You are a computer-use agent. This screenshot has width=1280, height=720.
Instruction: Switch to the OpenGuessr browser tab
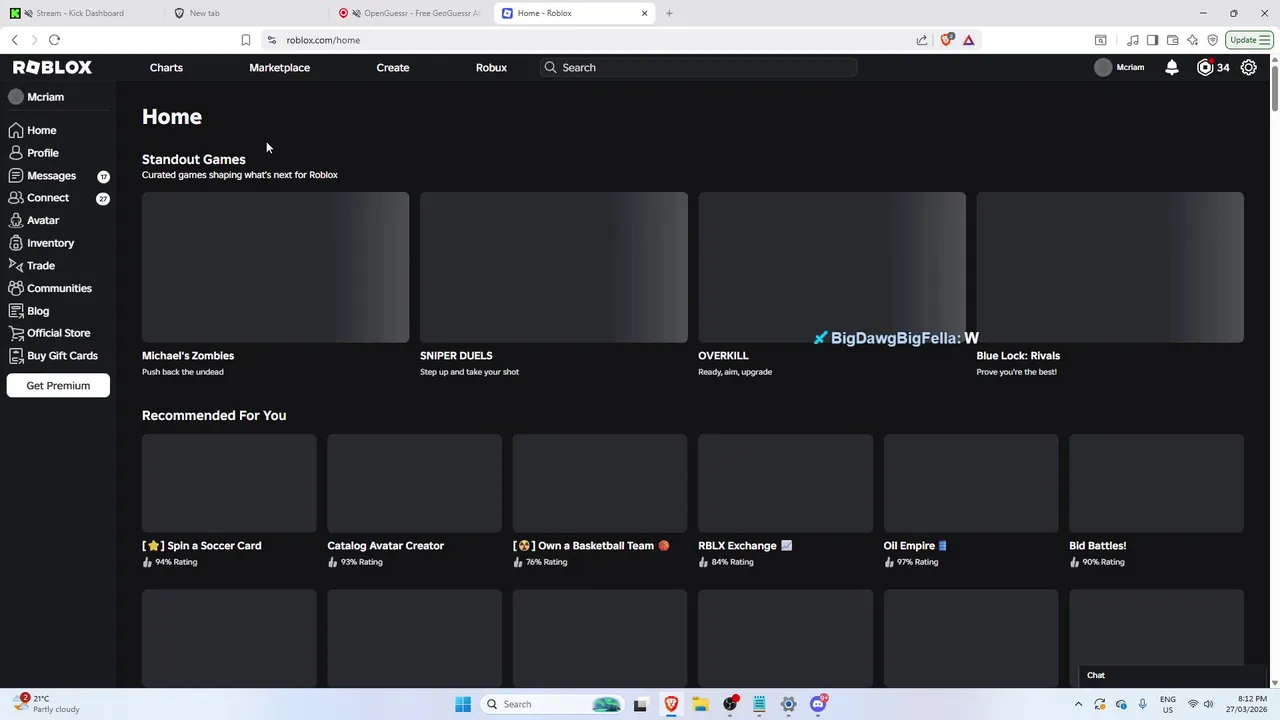411,13
